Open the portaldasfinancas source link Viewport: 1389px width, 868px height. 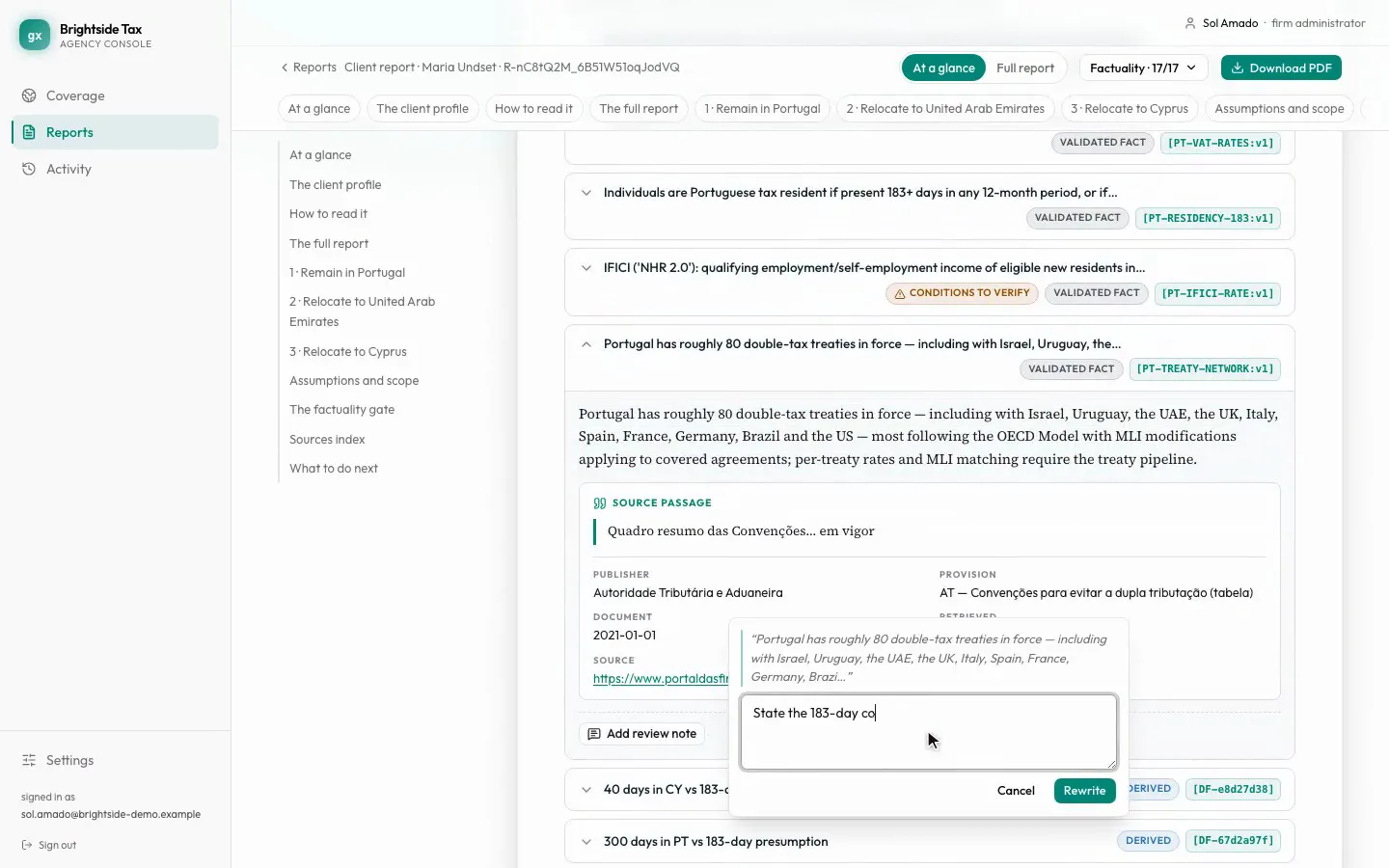pyautogui.click(x=661, y=679)
